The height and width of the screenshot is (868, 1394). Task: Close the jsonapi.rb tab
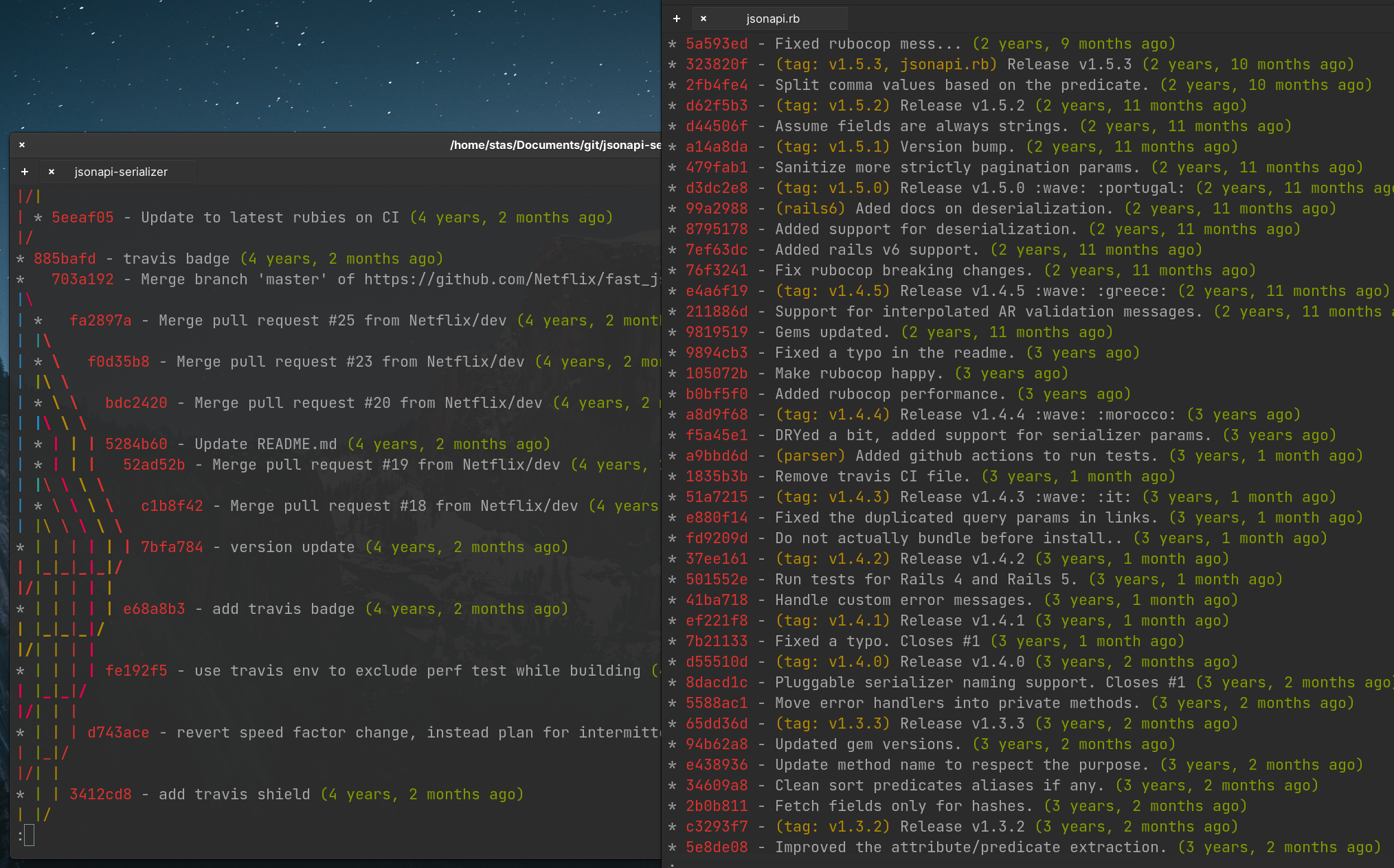(704, 19)
